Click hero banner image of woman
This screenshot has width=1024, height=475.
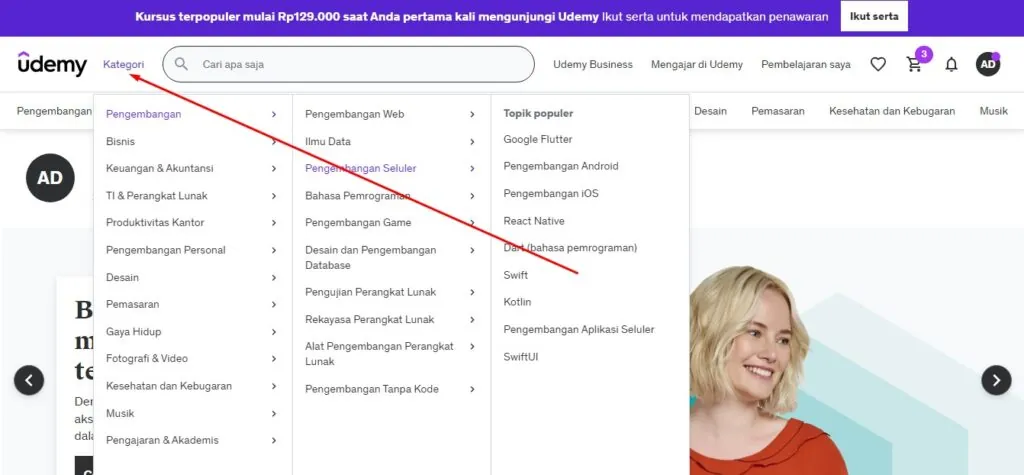pyautogui.click(x=767, y=370)
